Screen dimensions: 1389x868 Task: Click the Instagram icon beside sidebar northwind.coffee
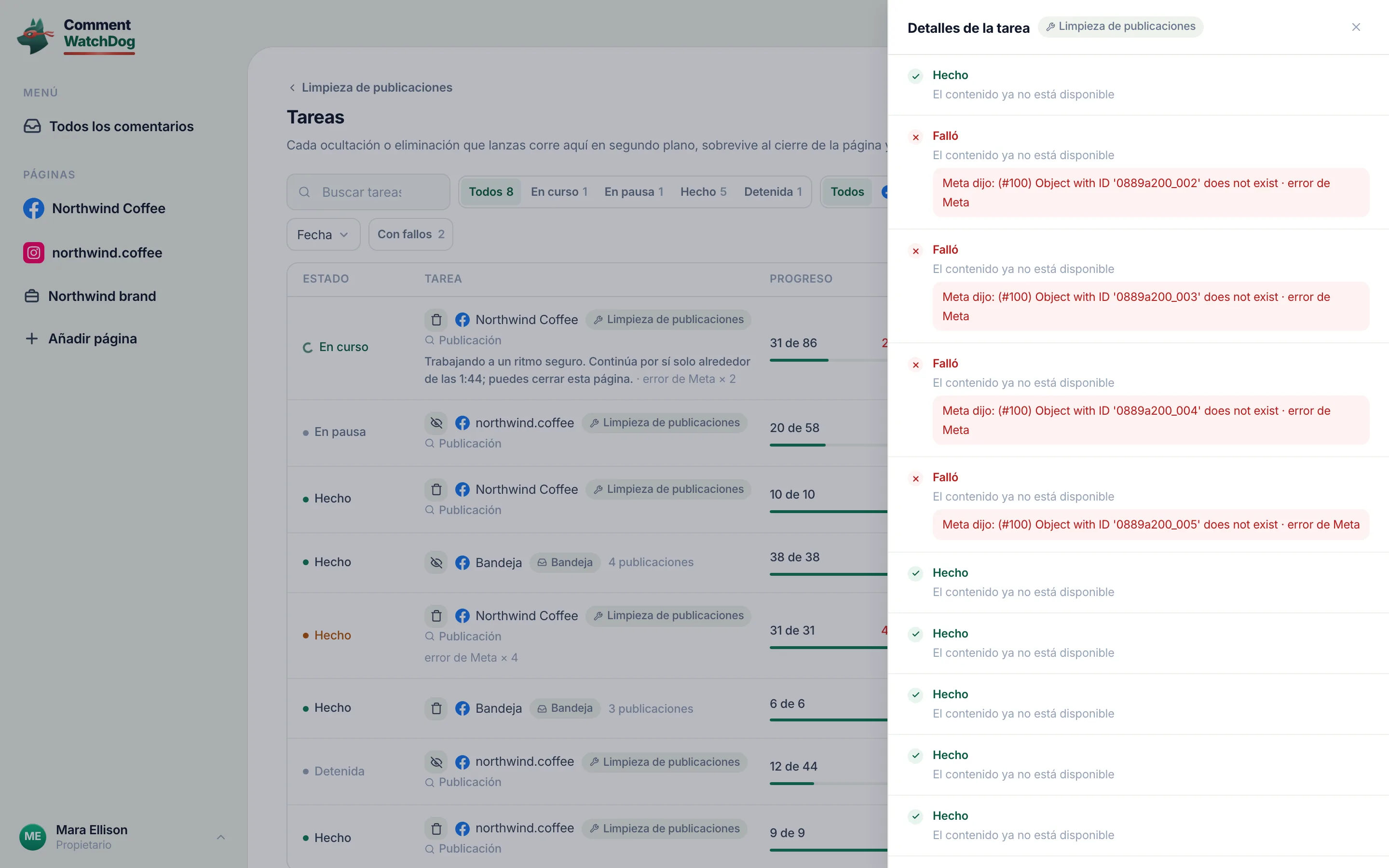click(33, 253)
